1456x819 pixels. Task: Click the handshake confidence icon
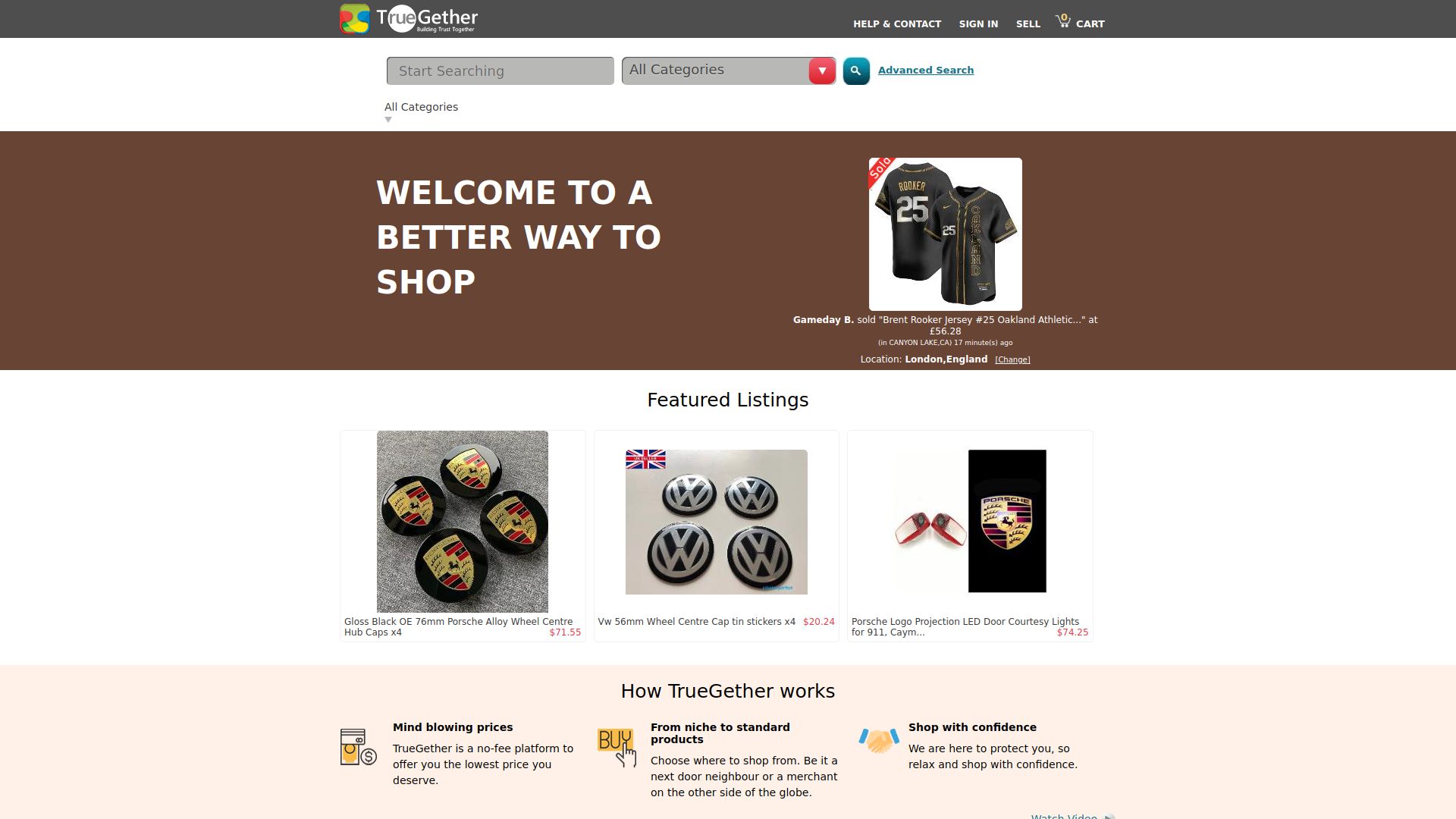[879, 740]
